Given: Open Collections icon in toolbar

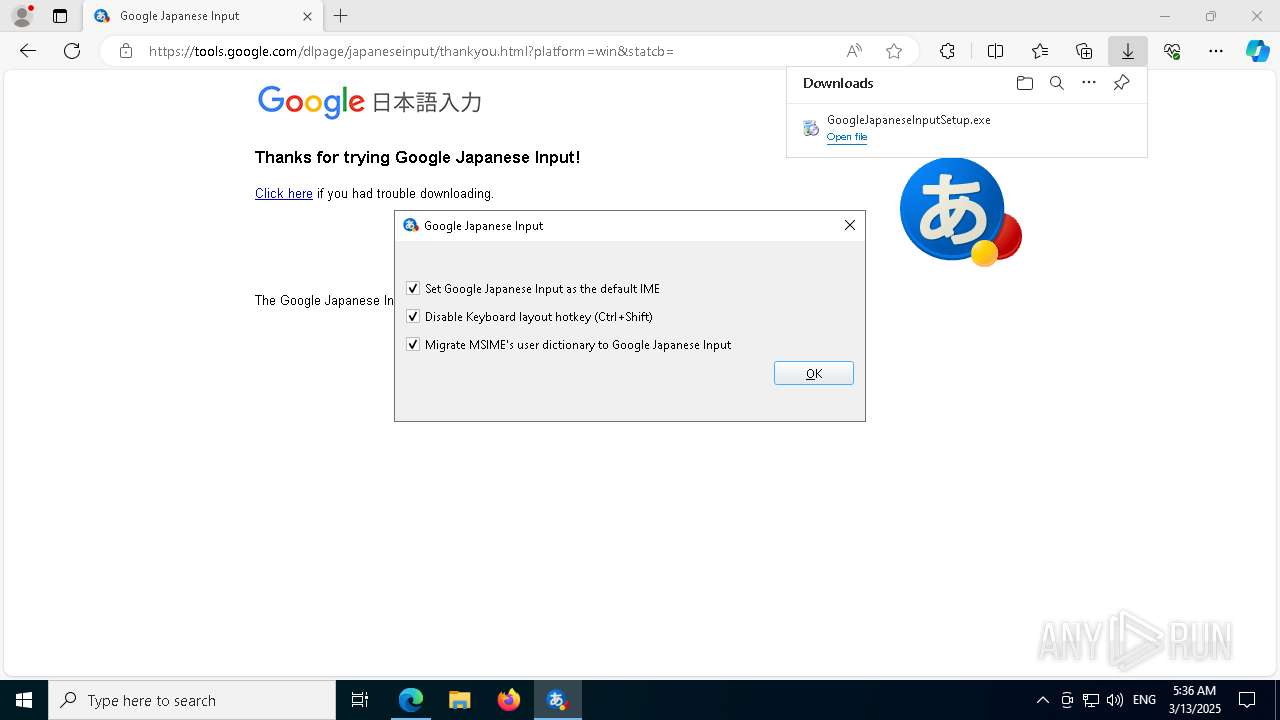Looking at the screenshot, I should click(1084, 51).
